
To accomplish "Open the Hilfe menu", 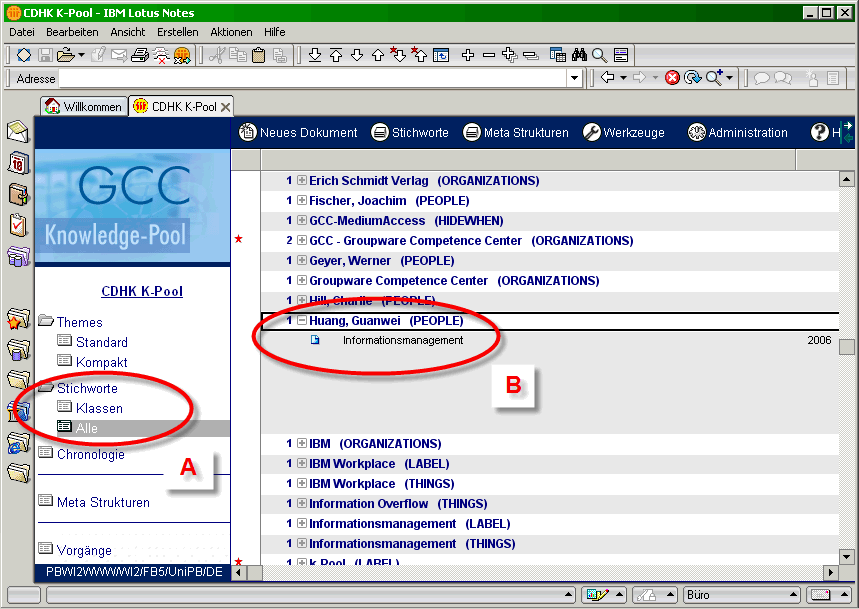I will point(274,32).
